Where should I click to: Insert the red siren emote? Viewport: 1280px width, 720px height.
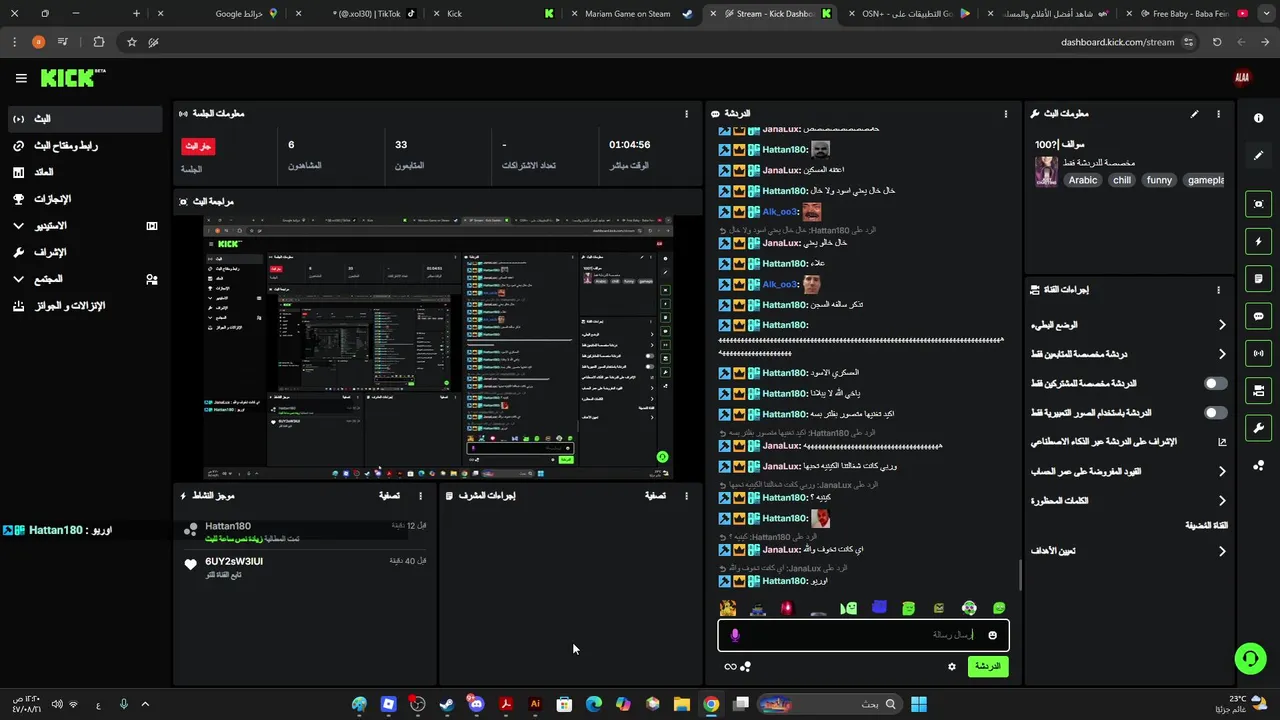coord(788,607)
